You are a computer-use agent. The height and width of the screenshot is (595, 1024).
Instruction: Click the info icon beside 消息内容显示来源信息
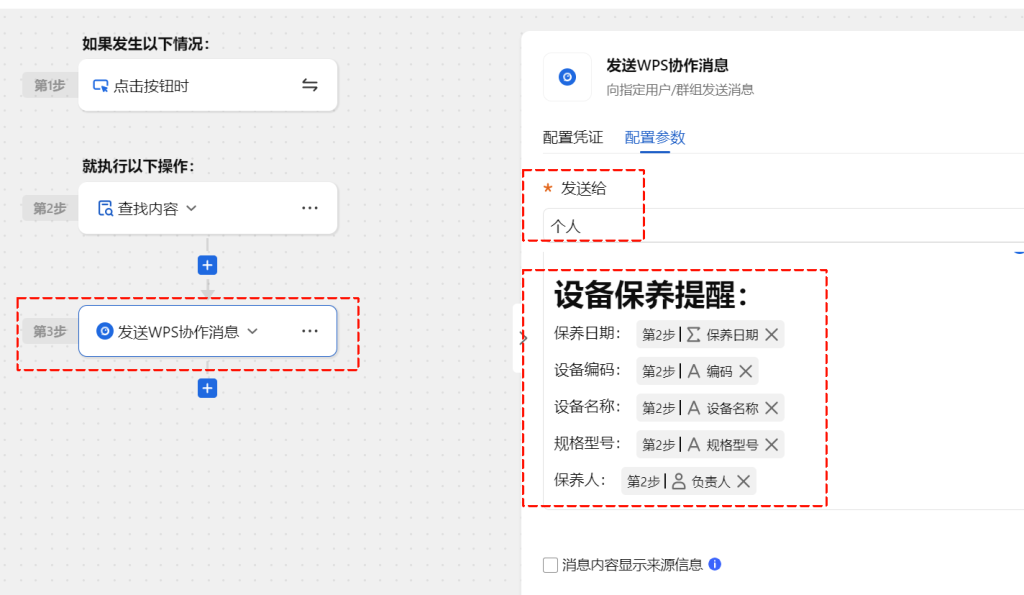coord(714,564)
